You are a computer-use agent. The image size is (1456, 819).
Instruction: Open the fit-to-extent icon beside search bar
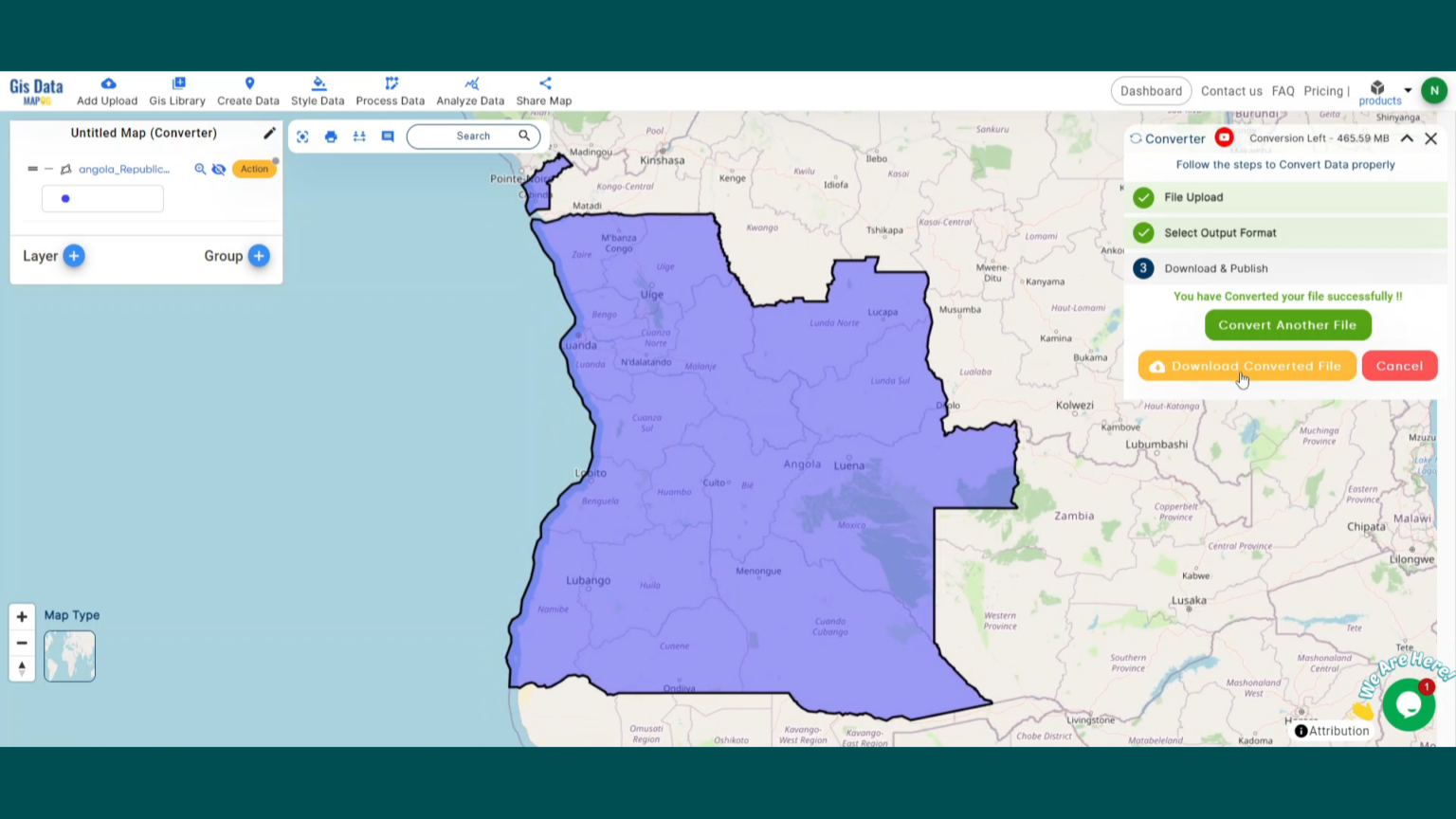(302, 136)
